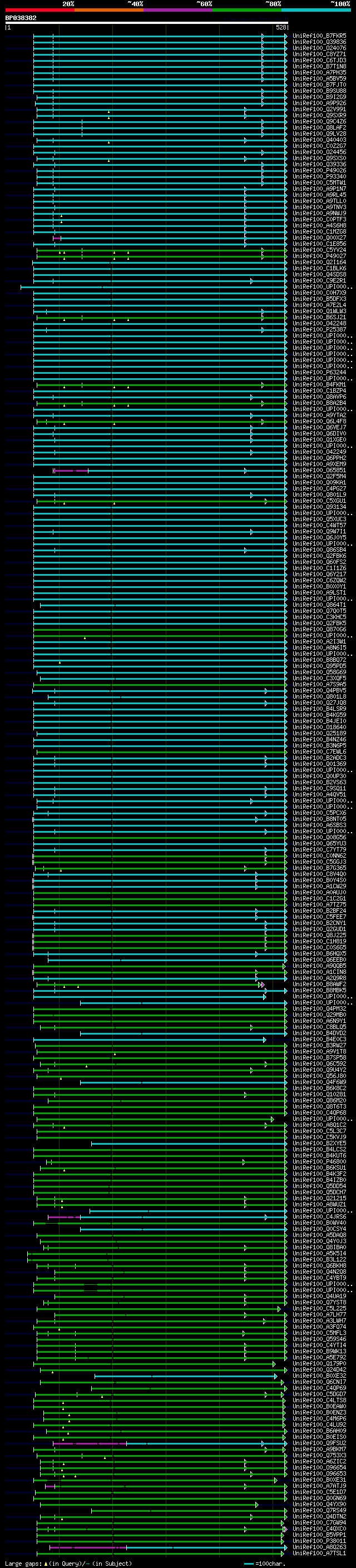Click the orange ~40% identity legend segment
This screenshot has width=356, height=1568.
[109, 10]
